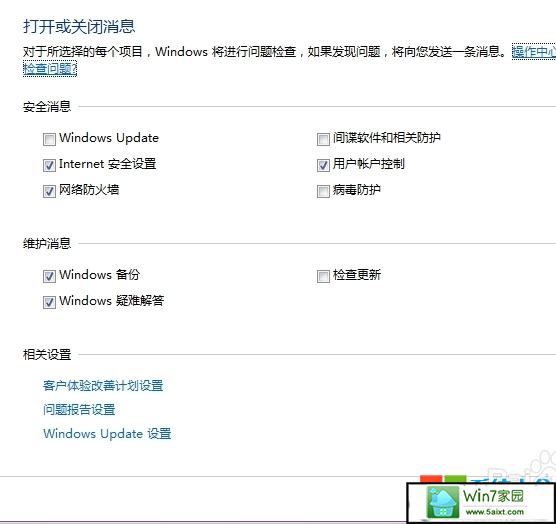
Task: Tick the 间谍软件和相关防护 checkbox
Action: pyautogui.click(x=323, y=139)
